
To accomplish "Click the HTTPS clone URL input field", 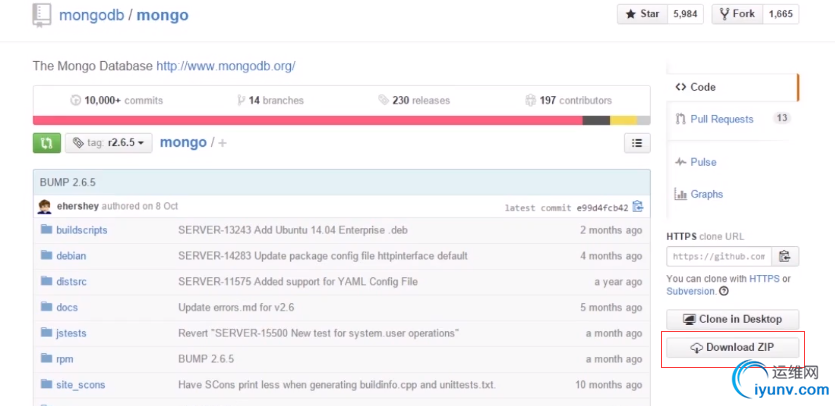I will tap(719, 256).
